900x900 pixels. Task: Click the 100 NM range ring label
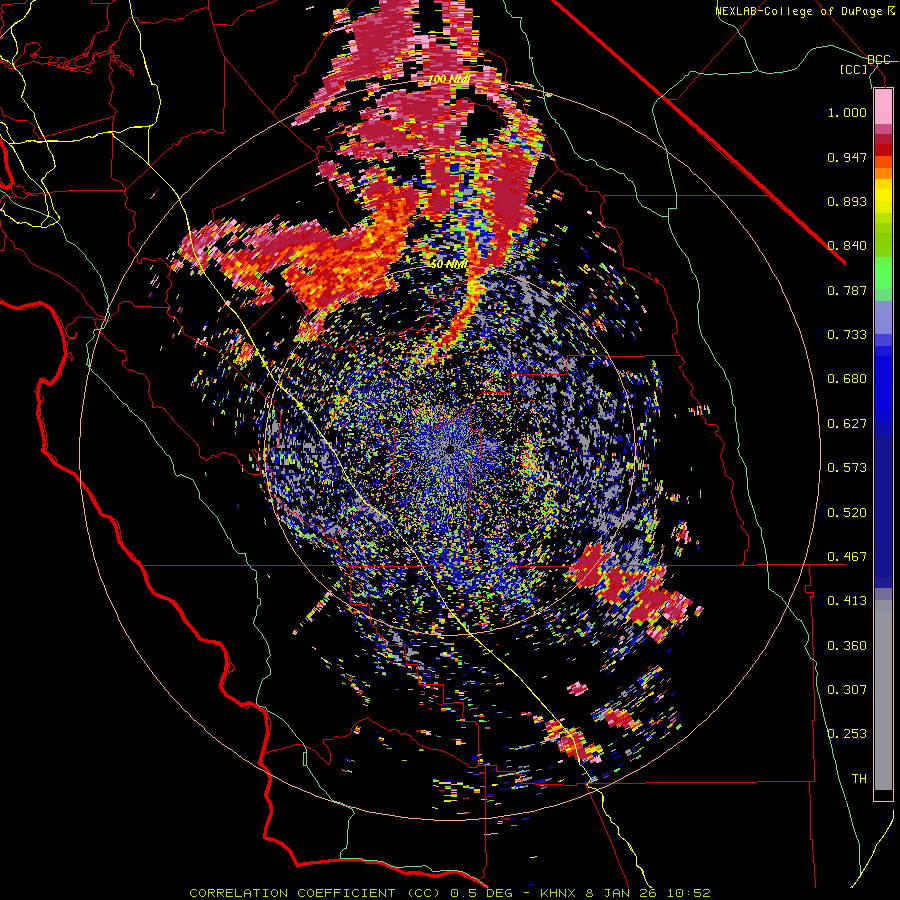[x=449, y=79]
